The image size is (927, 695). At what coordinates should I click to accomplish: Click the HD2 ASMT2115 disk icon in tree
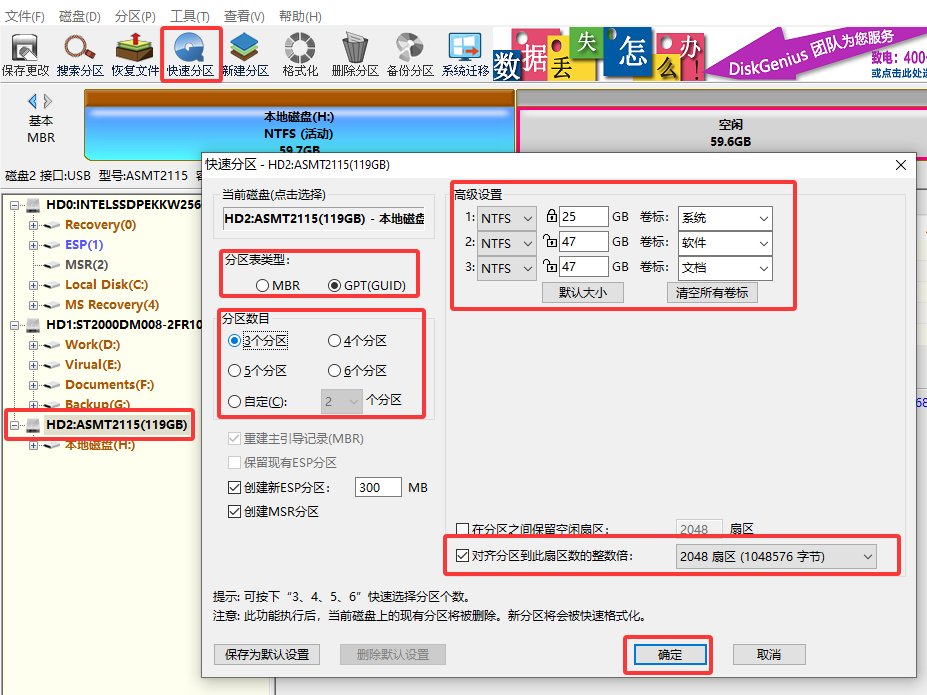(x=33, y=425)
